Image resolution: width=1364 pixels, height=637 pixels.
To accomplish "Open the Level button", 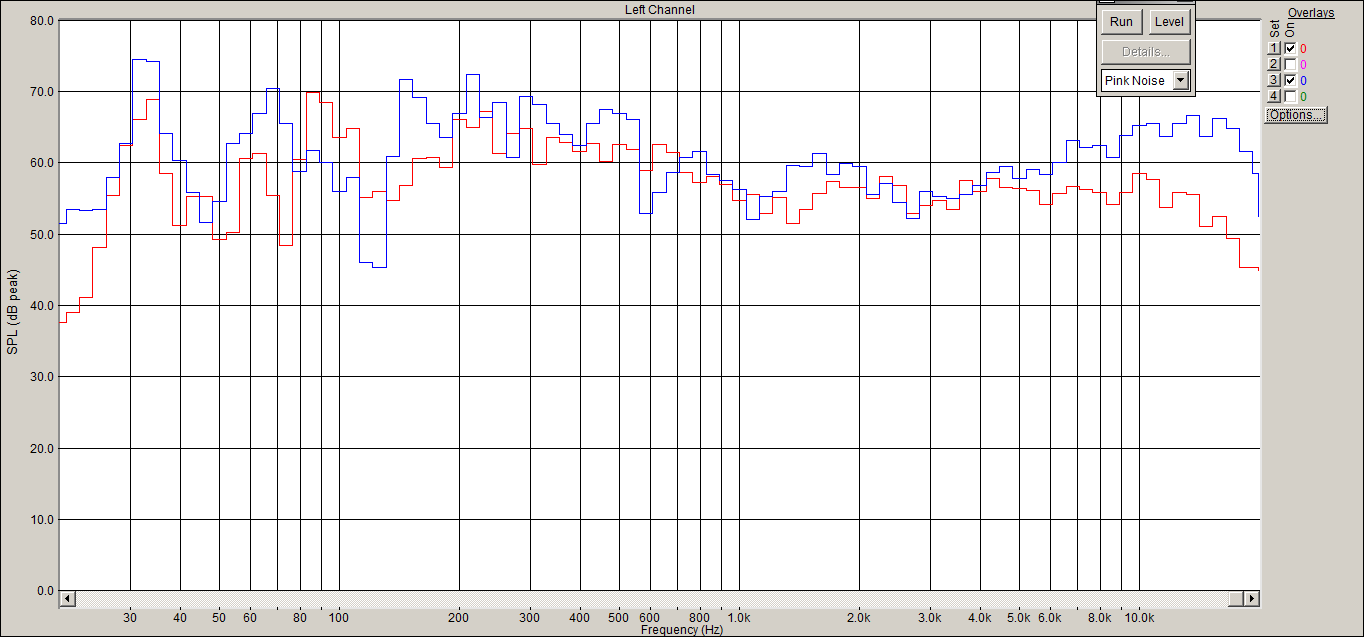I will pyautogui.click(x=1168, y=21).
